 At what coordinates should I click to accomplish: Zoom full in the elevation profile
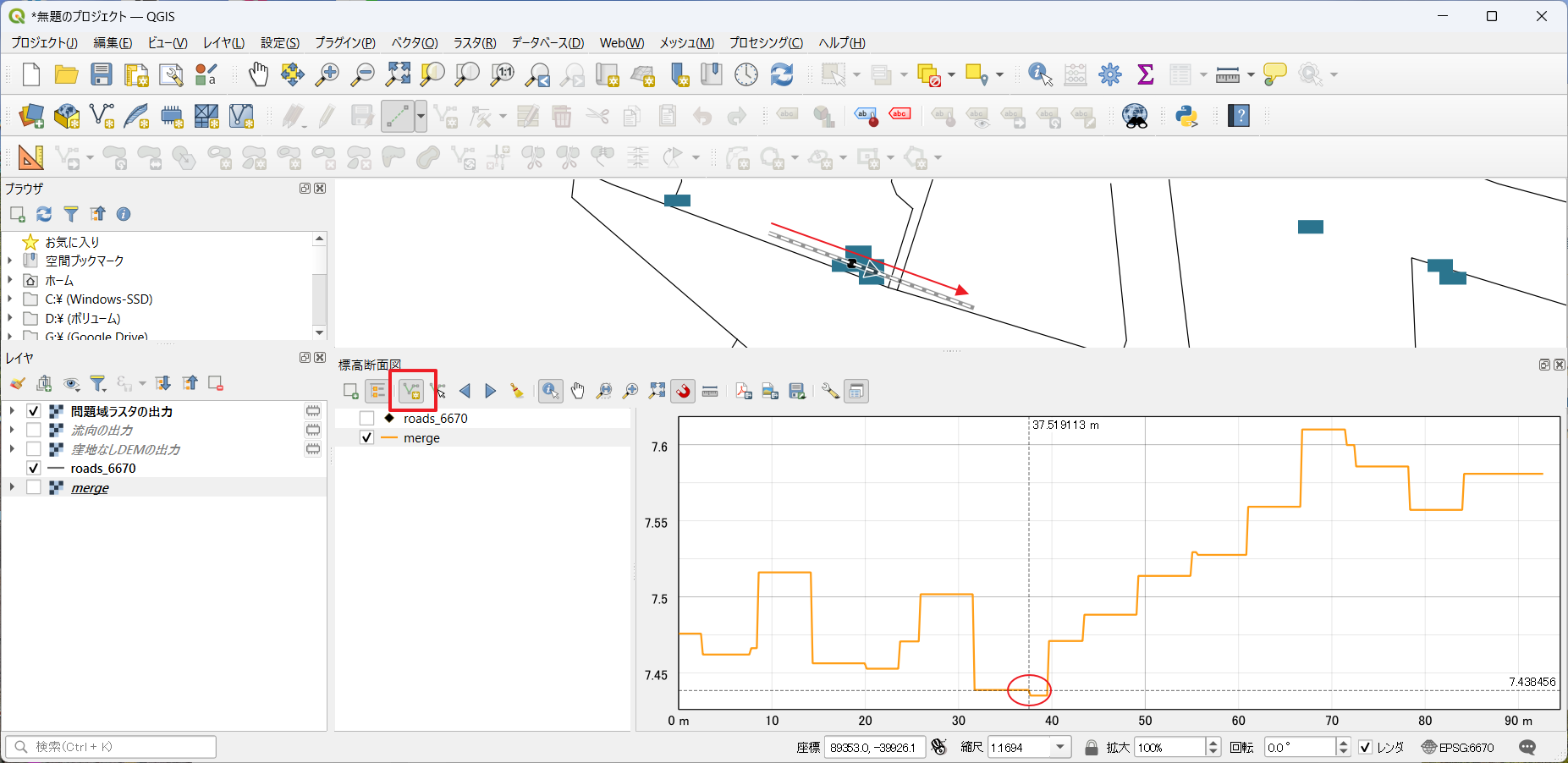(x=657, y=391)
